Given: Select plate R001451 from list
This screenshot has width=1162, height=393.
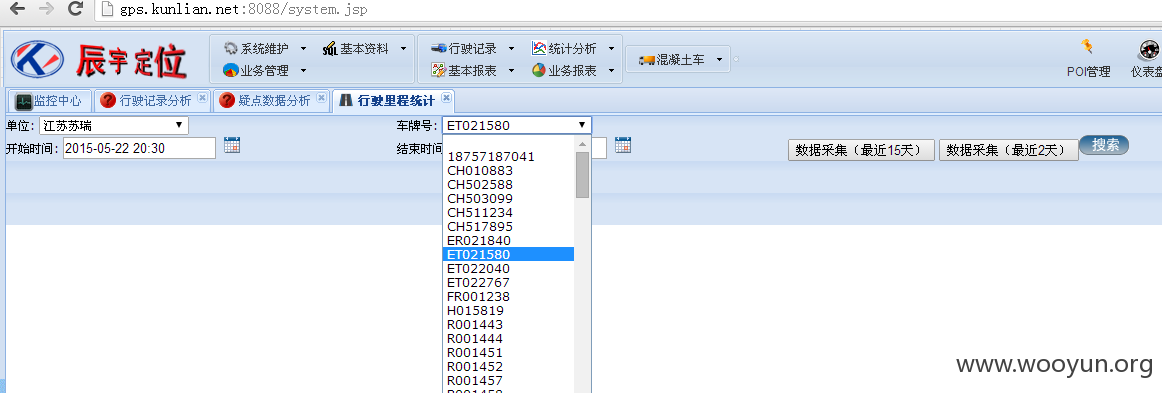Looking at the screenshot, I should point(508,353).
